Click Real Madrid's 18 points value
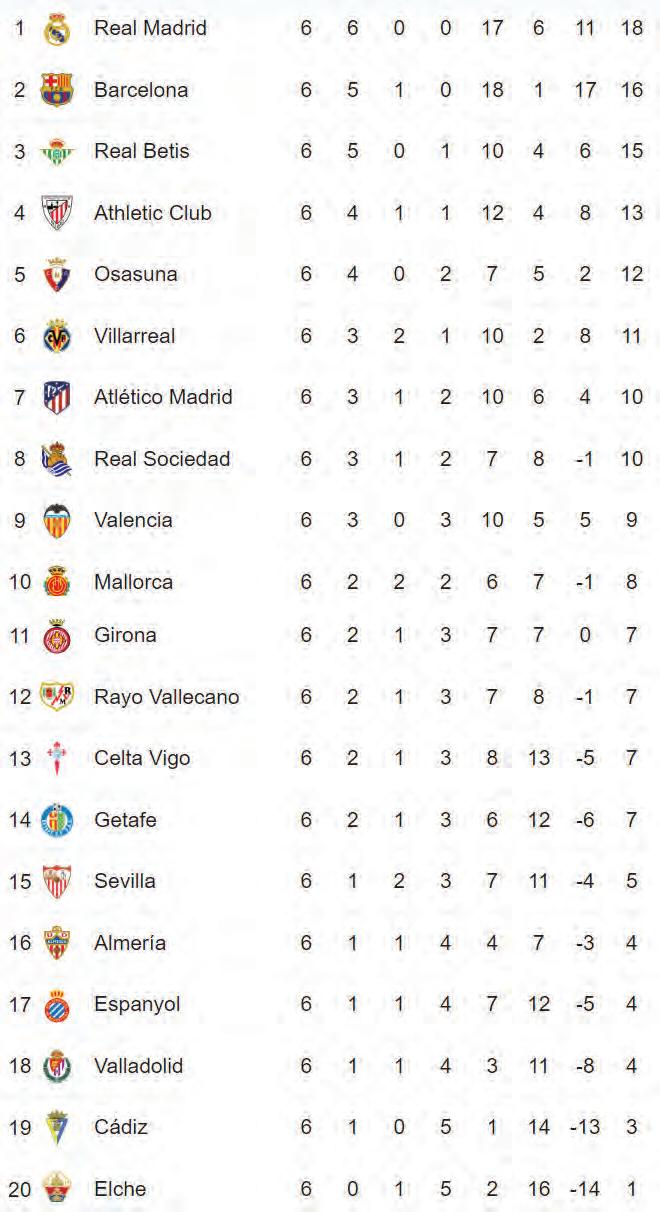The width and height of the screenshot is (660, 1212). tap(631, 28)
